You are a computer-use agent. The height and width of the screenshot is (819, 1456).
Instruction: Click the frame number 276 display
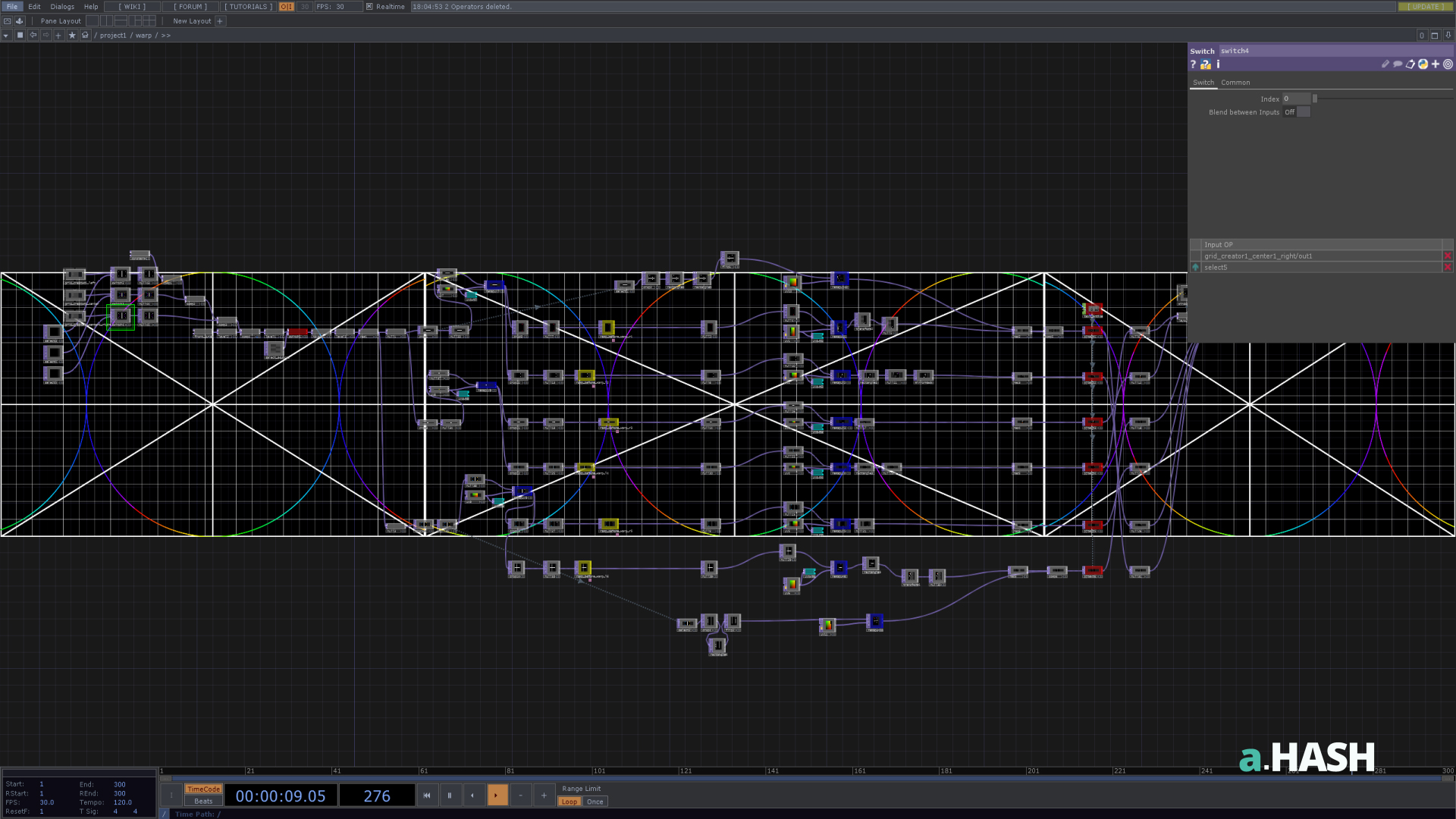click(x=377, y=795)
